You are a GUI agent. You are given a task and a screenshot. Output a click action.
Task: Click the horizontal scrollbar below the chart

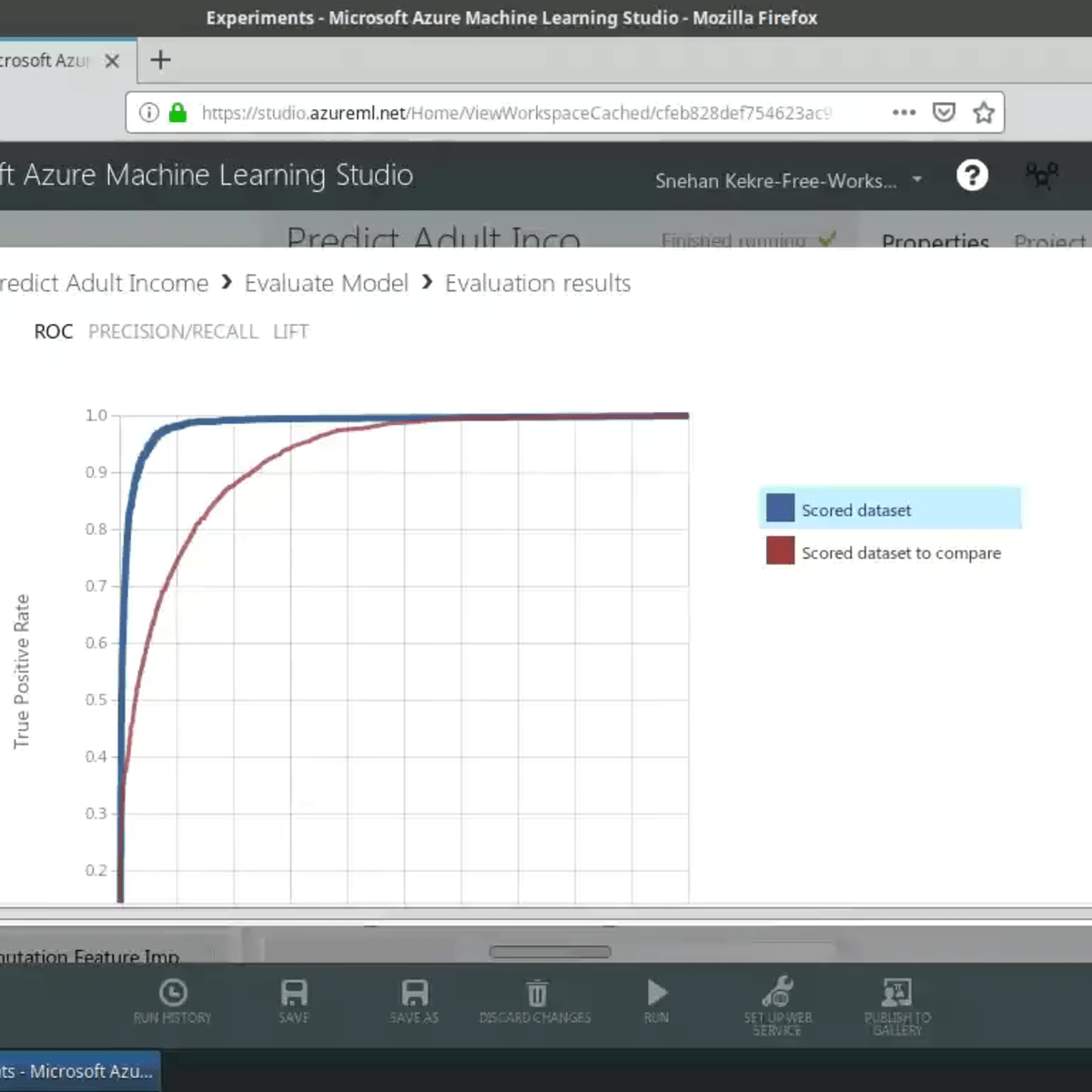[550, 951]
